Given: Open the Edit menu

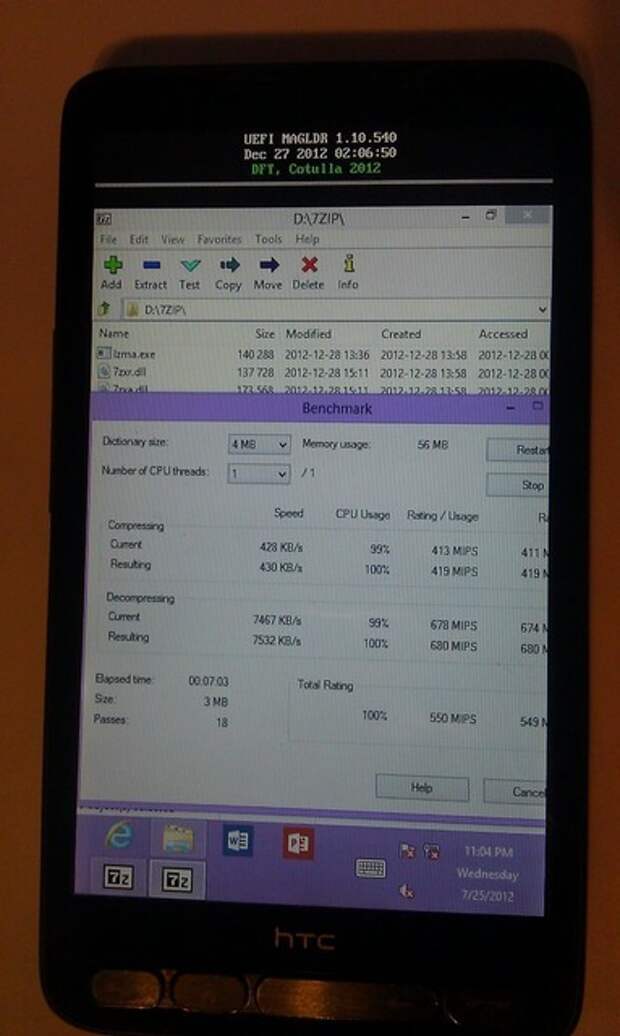Looking at the screenshot, I should [139, 239].
